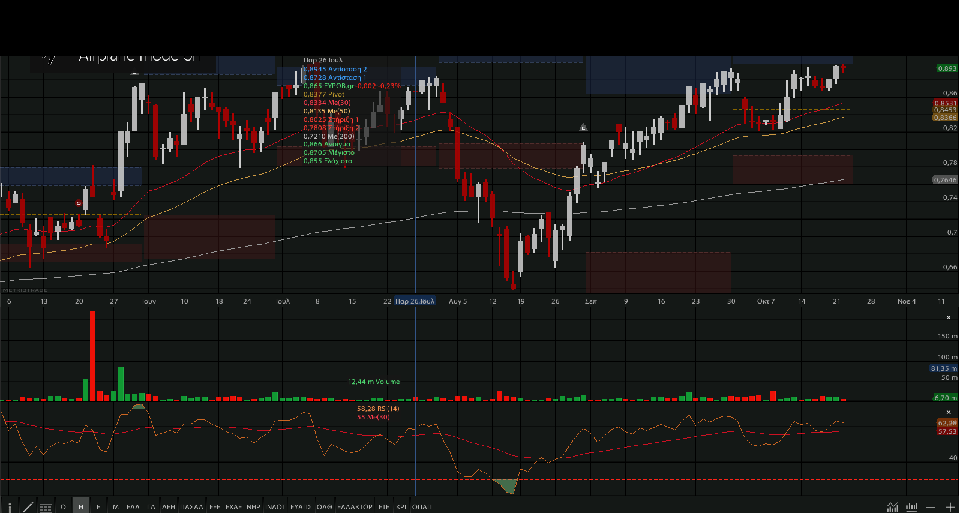The width and height of the screenshot is (959, 513).
Task: Click the '12,44 m Volume' legend text
Action: pos(374,382)
